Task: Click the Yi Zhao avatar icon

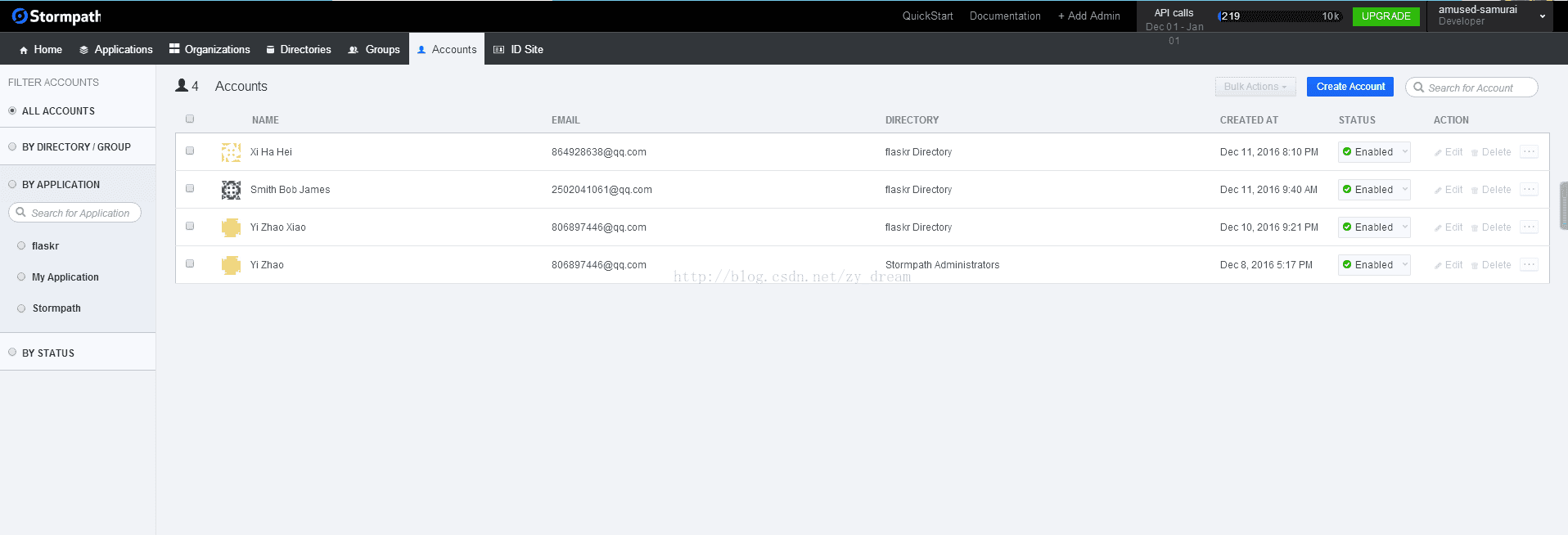Action: pyautogui.click(x=232, y=265)
